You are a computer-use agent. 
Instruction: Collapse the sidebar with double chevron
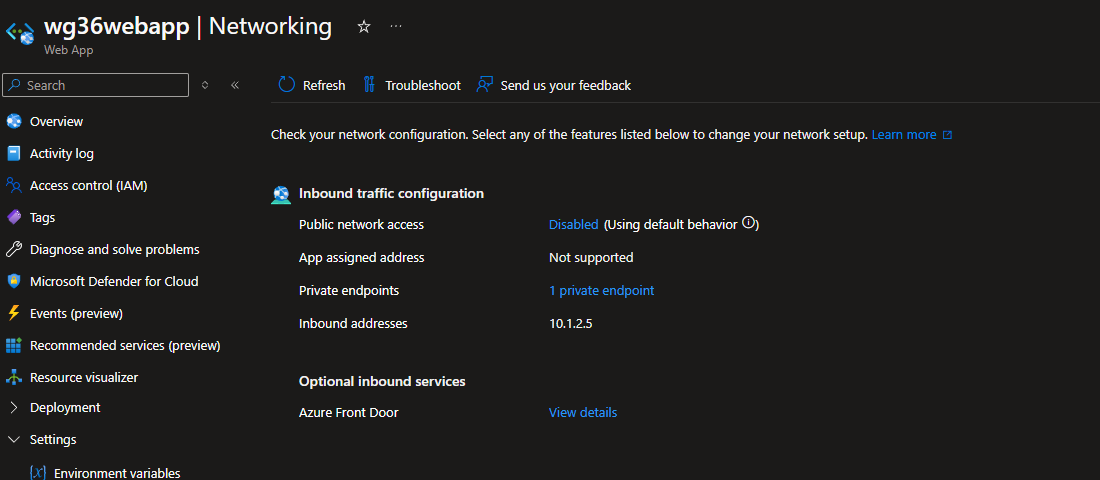pos(235,85)
